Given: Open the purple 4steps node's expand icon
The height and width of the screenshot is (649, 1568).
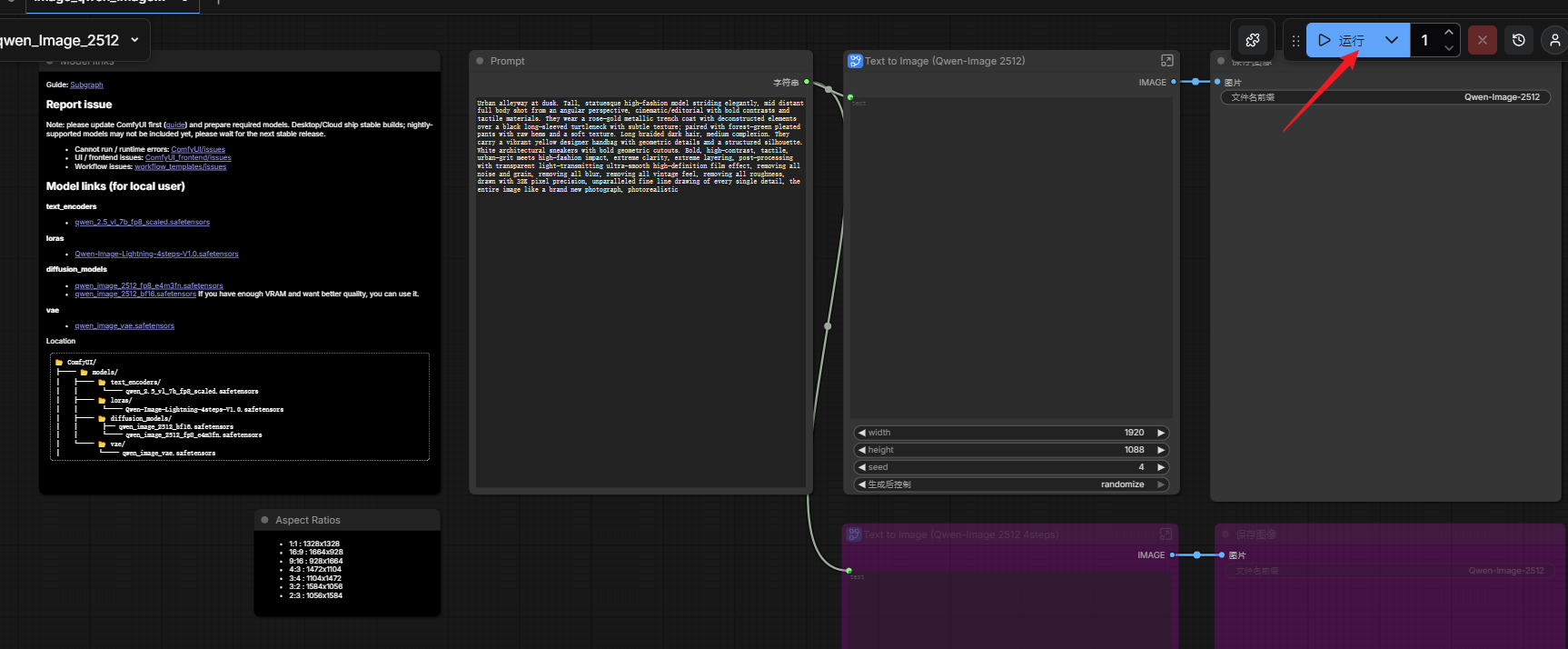Looking at the screenshot, I should coord(1166,534).
